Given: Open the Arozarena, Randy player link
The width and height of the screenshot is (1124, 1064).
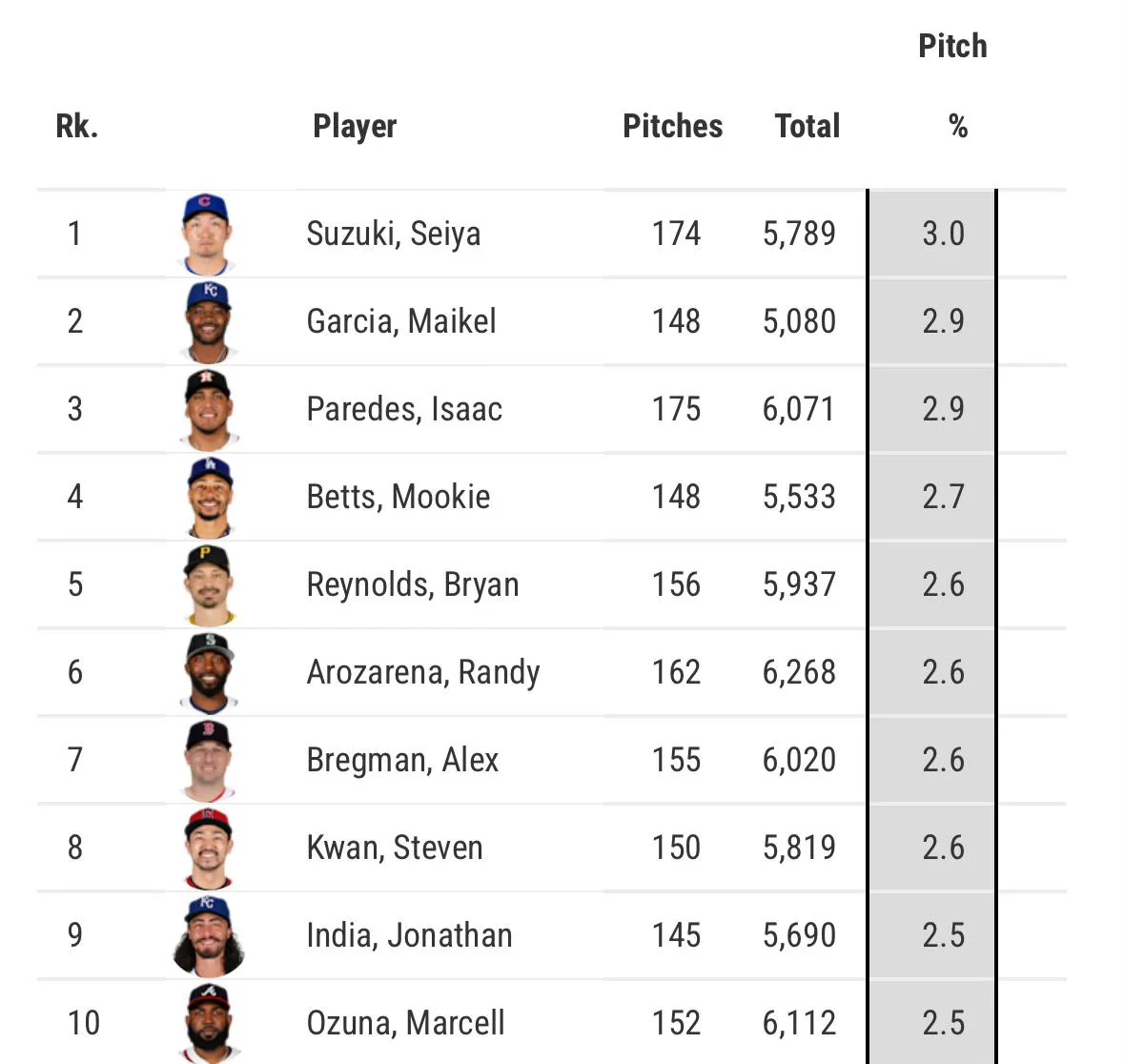Looking at the screenshot, I should point(422,672).
